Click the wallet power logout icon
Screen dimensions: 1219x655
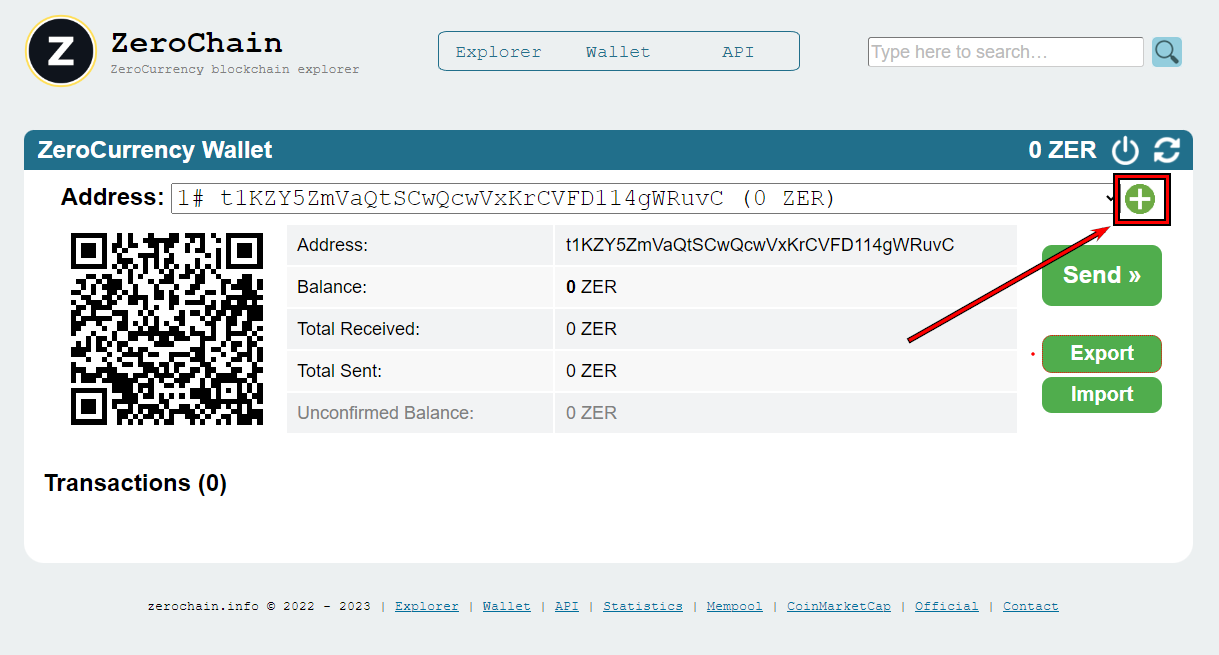coord(1126,150)
